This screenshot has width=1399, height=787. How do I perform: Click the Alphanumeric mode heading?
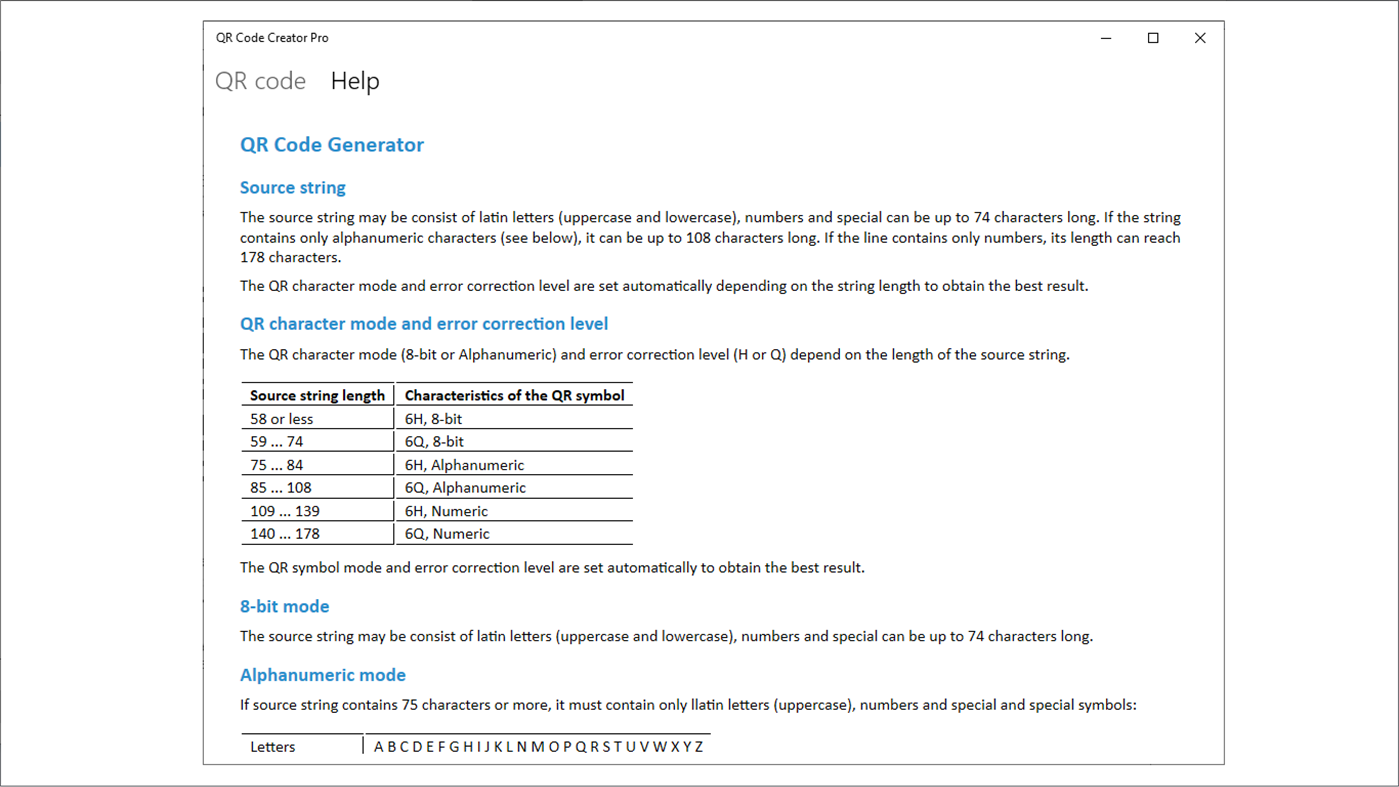tap(322, 675)
